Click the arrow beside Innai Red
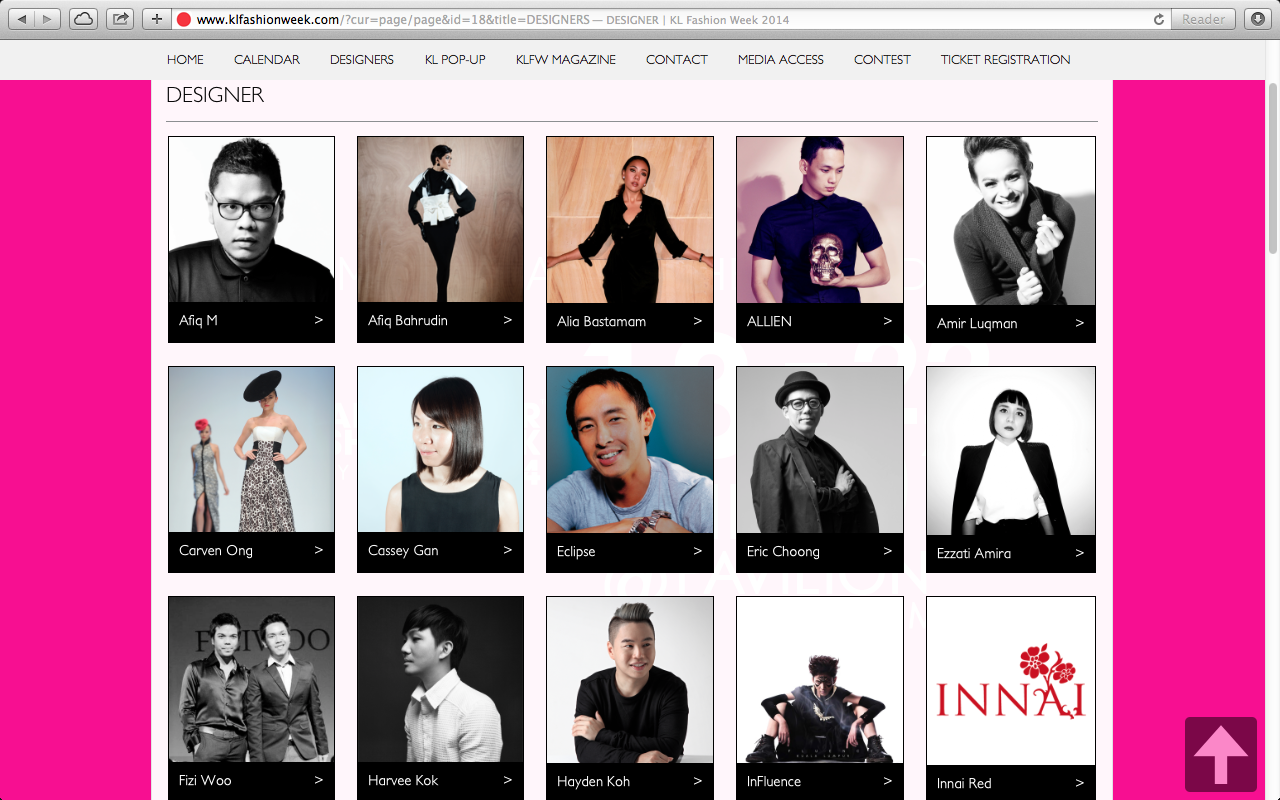Viewport: 1280px width, 800px height. (1080, 783)
